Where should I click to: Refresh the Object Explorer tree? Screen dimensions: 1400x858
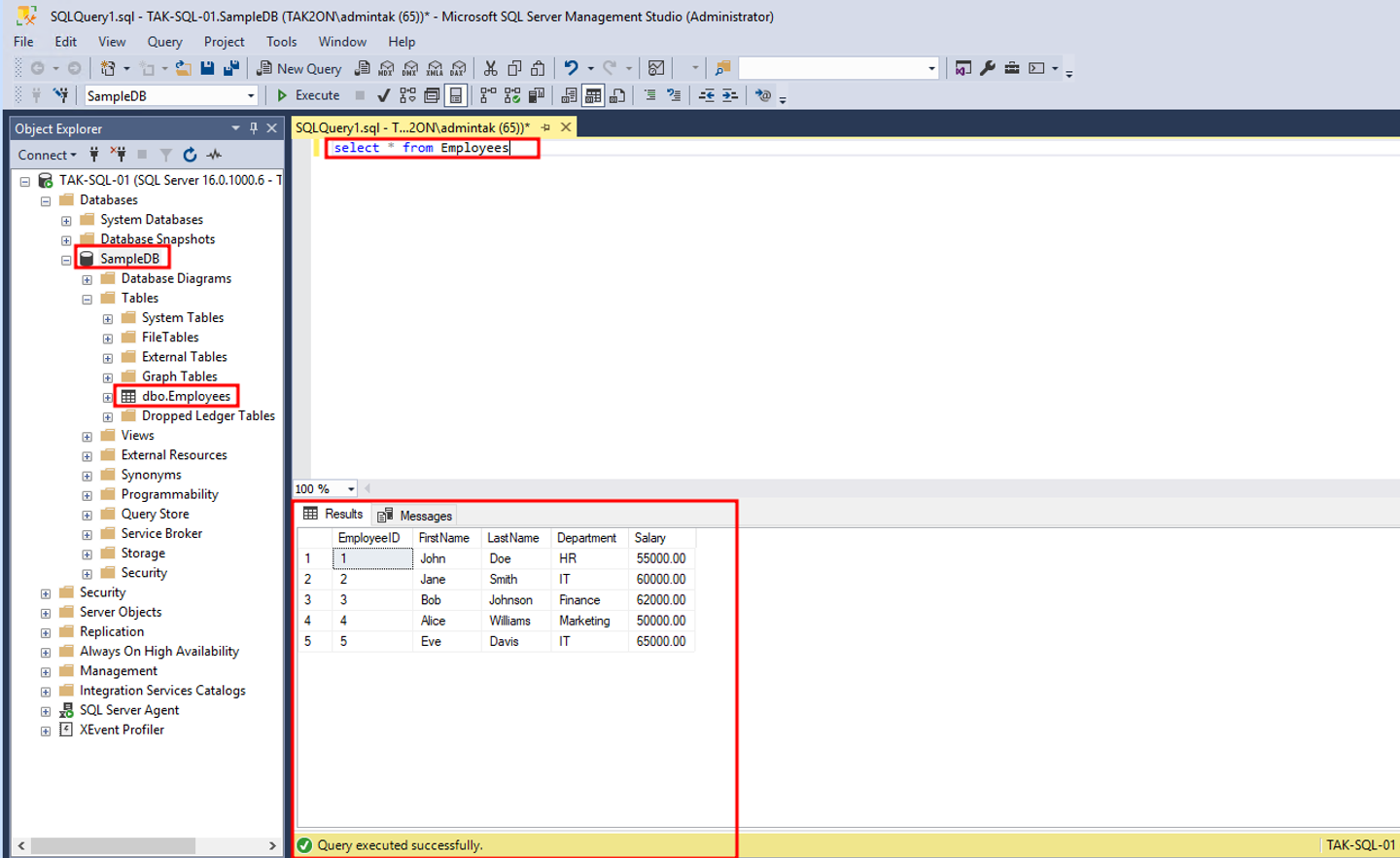tap(190, 155)
